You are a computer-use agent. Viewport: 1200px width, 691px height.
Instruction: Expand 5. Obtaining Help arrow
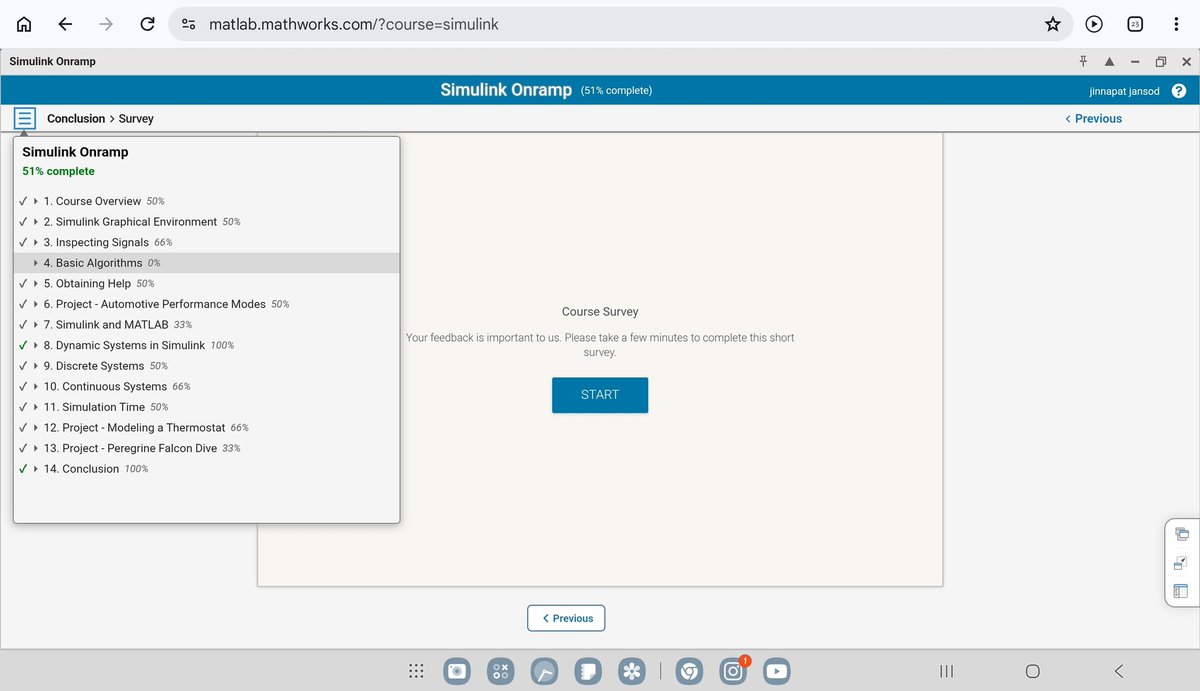click(36, 283)
